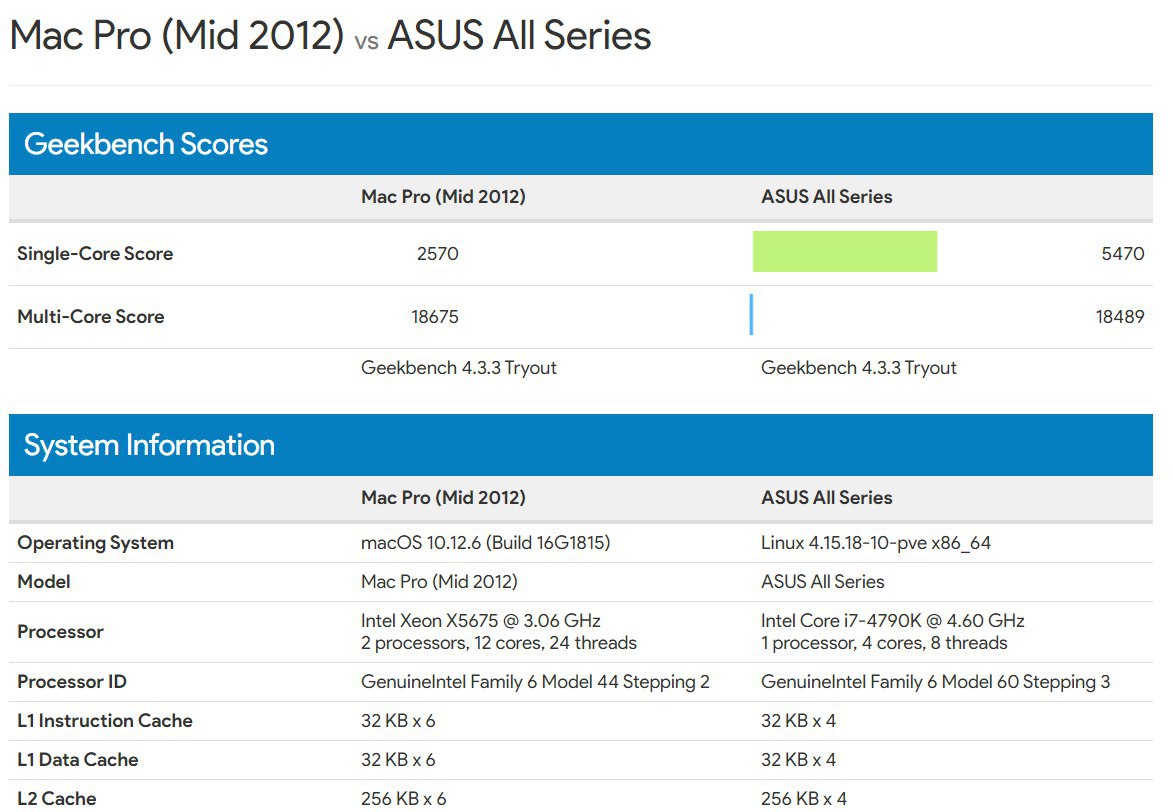Click the blue multi-core score bar

pos(751,314)
